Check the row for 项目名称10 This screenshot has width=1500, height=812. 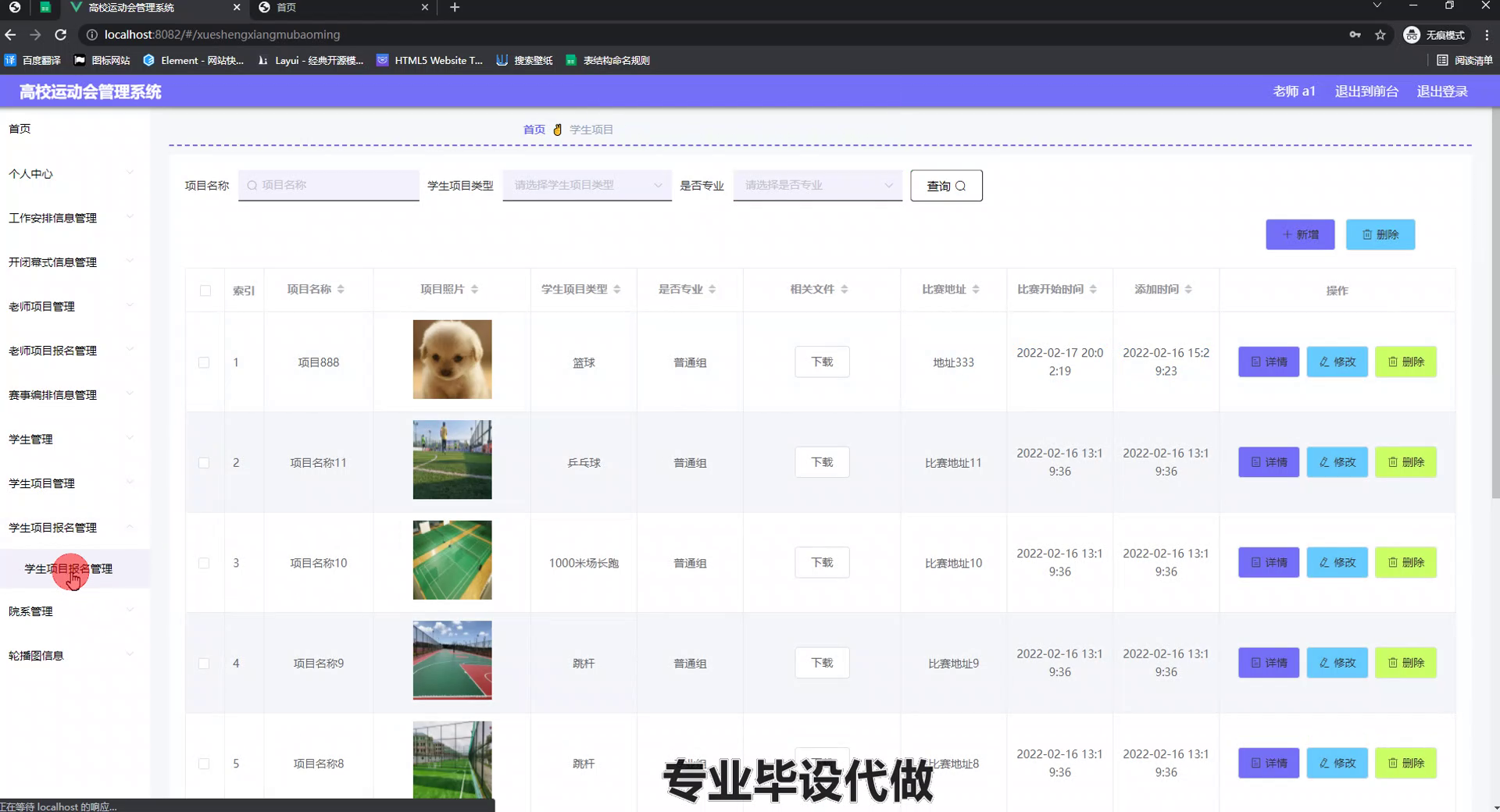pos(204,563)
